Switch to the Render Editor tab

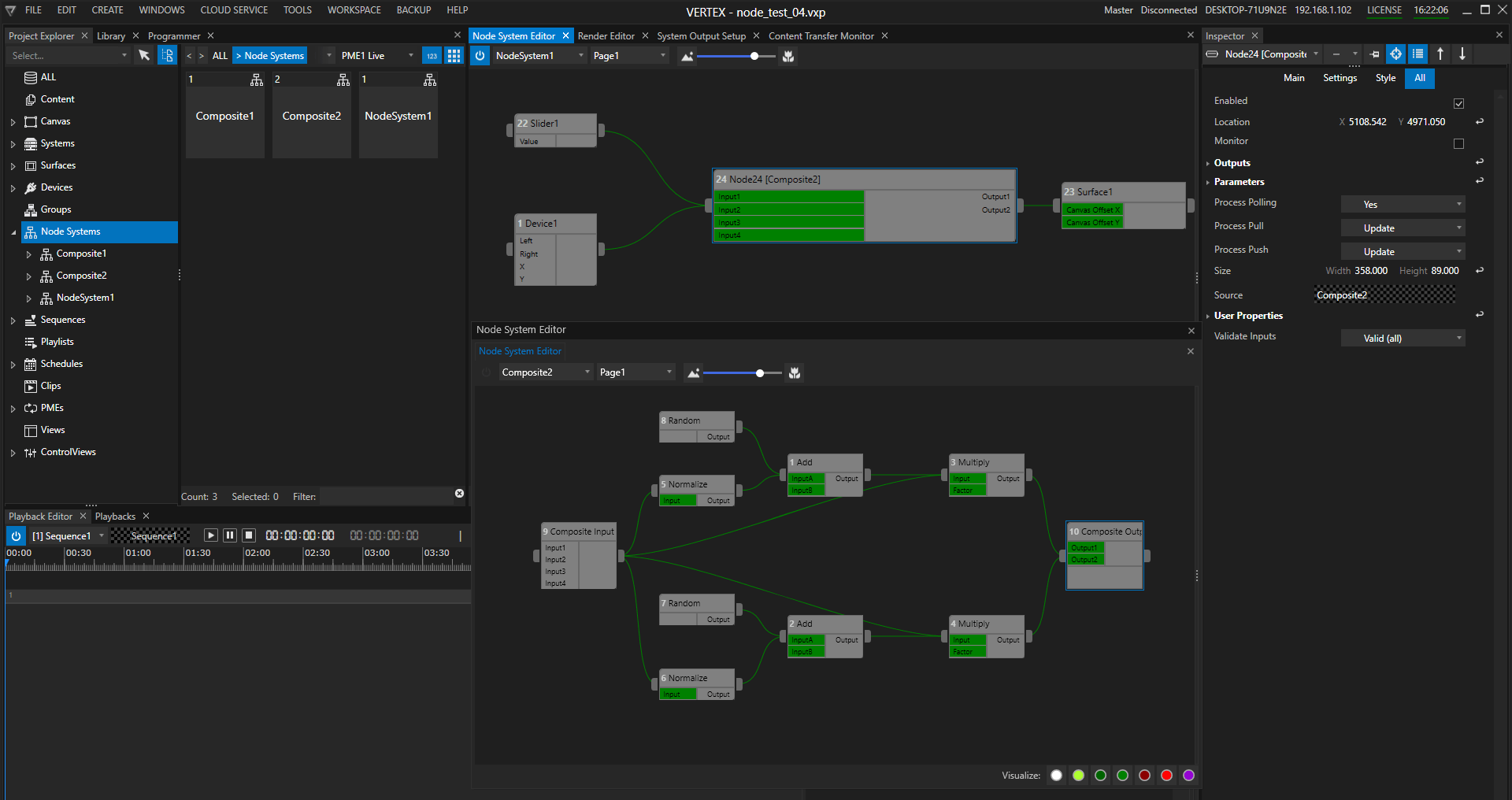(x=606, y=35)
